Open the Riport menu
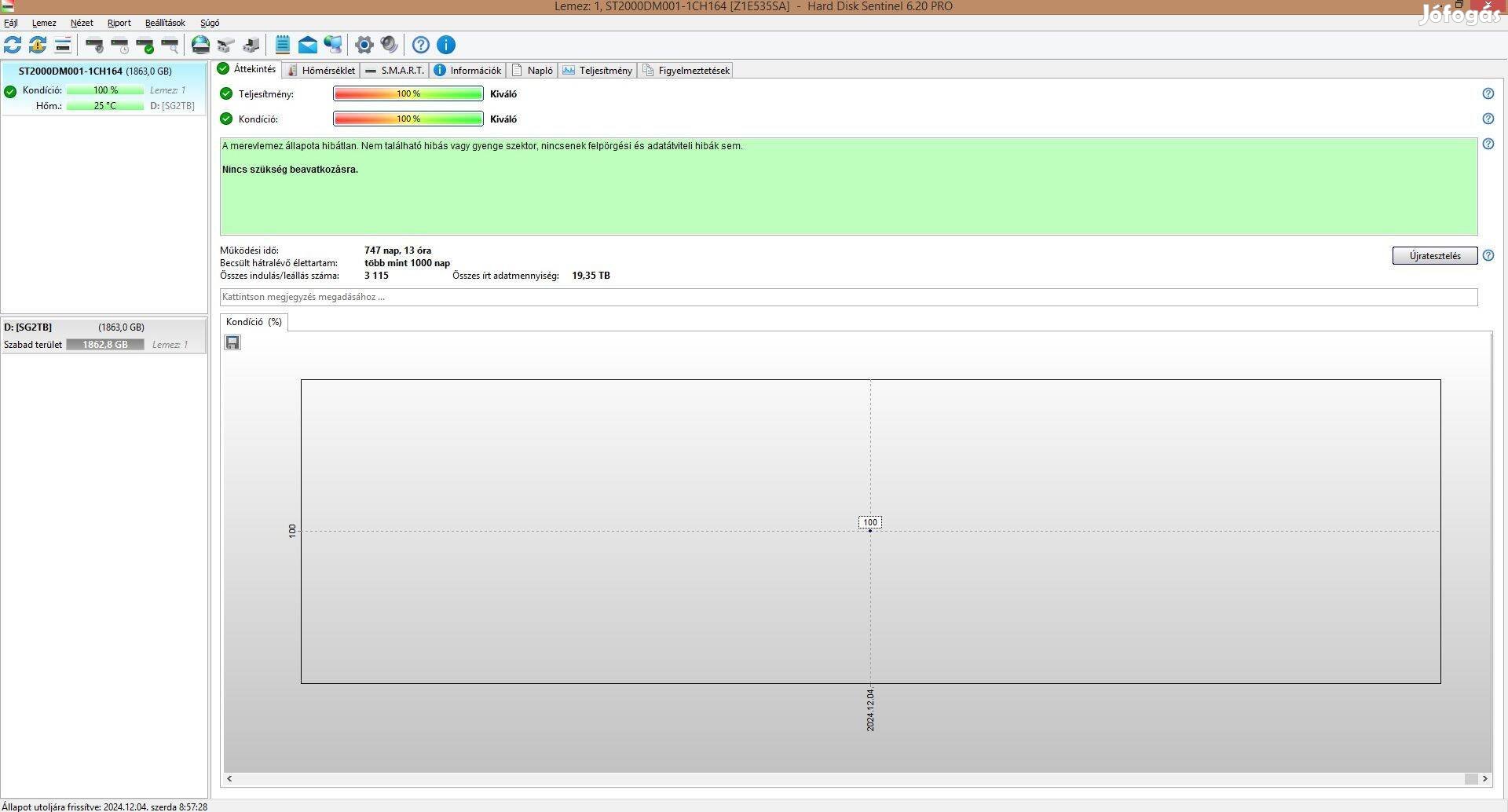The height and width of the screenshot is (812, 1508). click(x=119, y=23)
